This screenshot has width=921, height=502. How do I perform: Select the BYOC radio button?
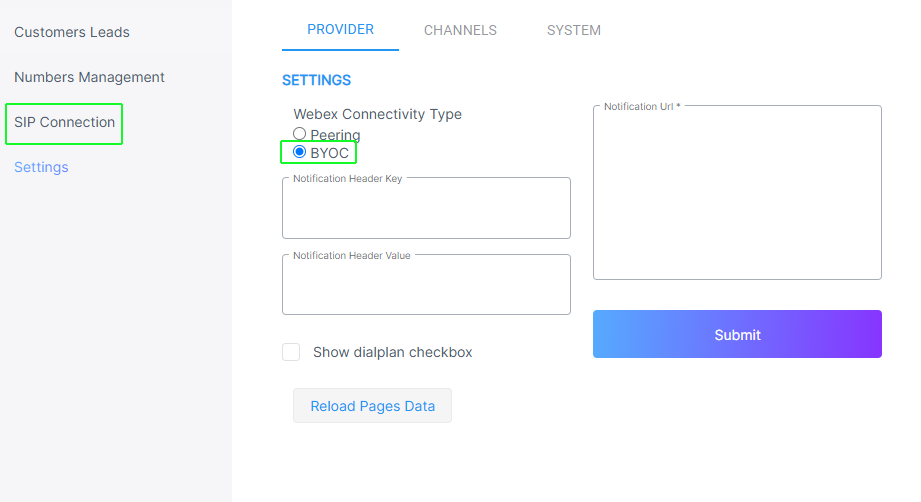point(300,152)
